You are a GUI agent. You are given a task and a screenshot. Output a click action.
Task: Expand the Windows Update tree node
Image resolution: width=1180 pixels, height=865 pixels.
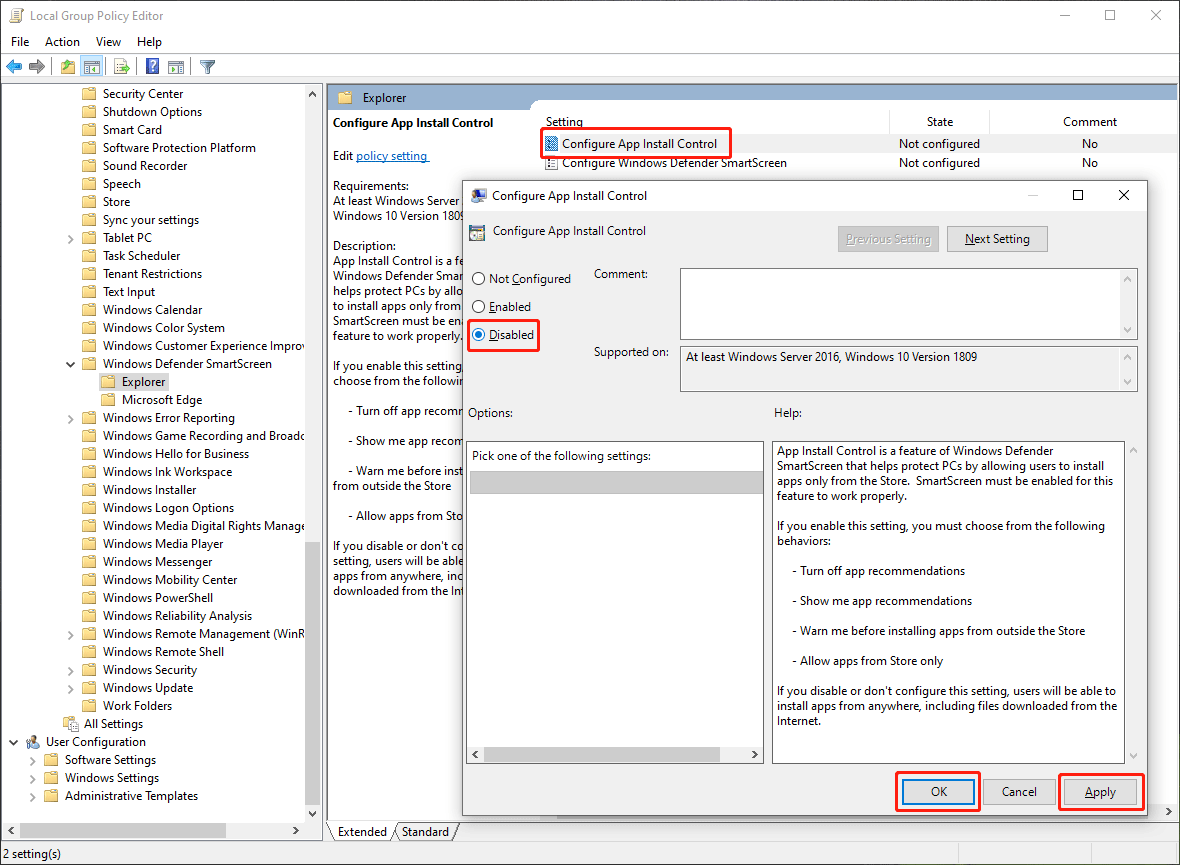tap(71, 688)
